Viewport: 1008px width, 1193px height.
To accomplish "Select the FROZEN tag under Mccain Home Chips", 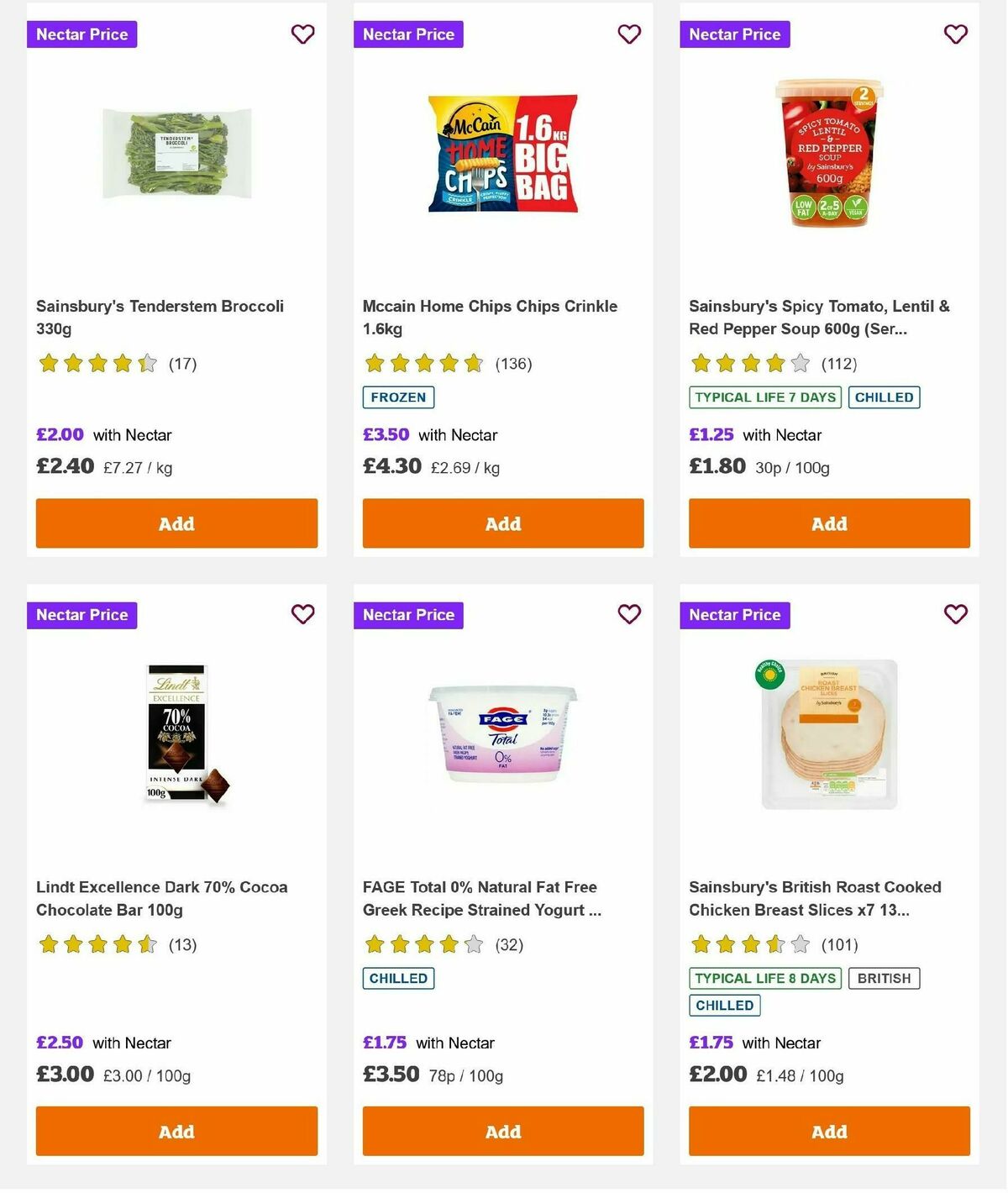I will [397, 397].
